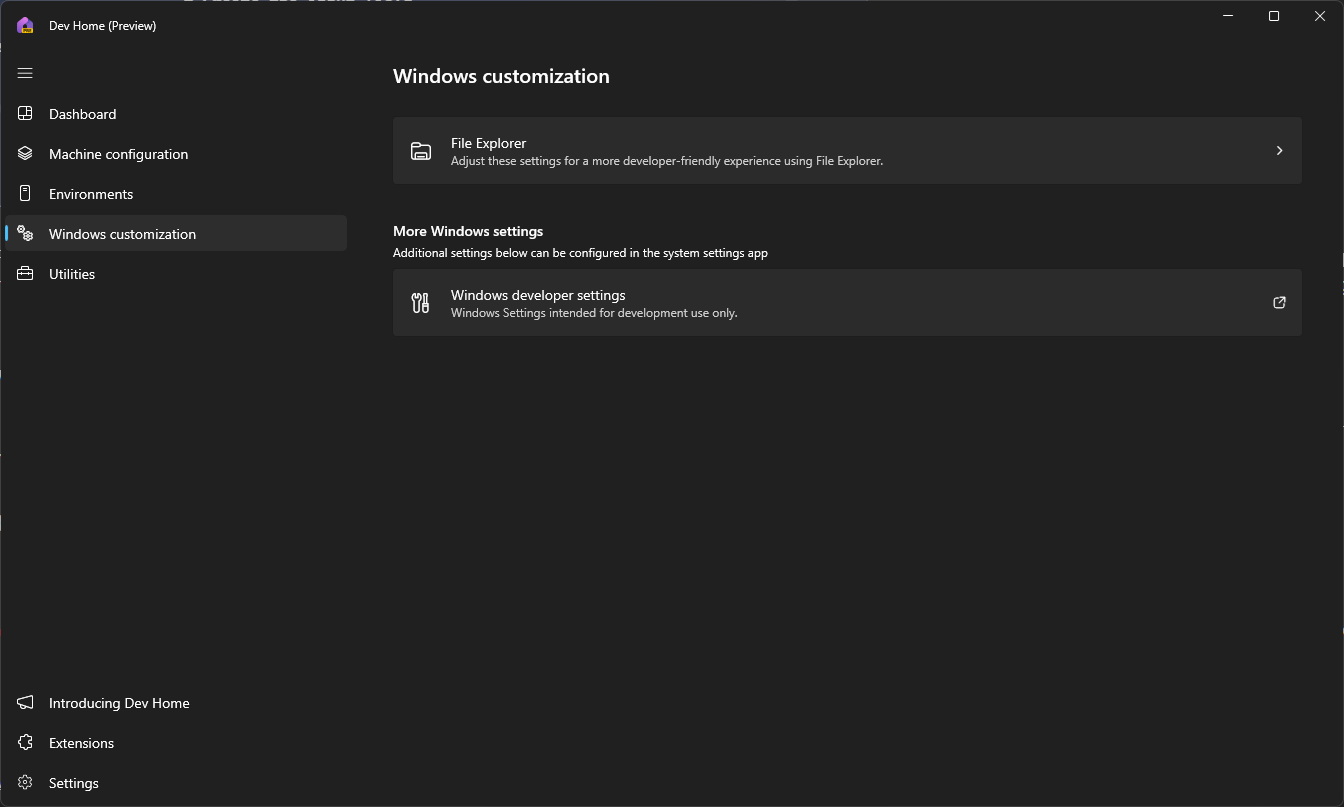
Task: Expand the File Explorer settings chevron
Action: pyautogui.click(x=1279, y=150)
